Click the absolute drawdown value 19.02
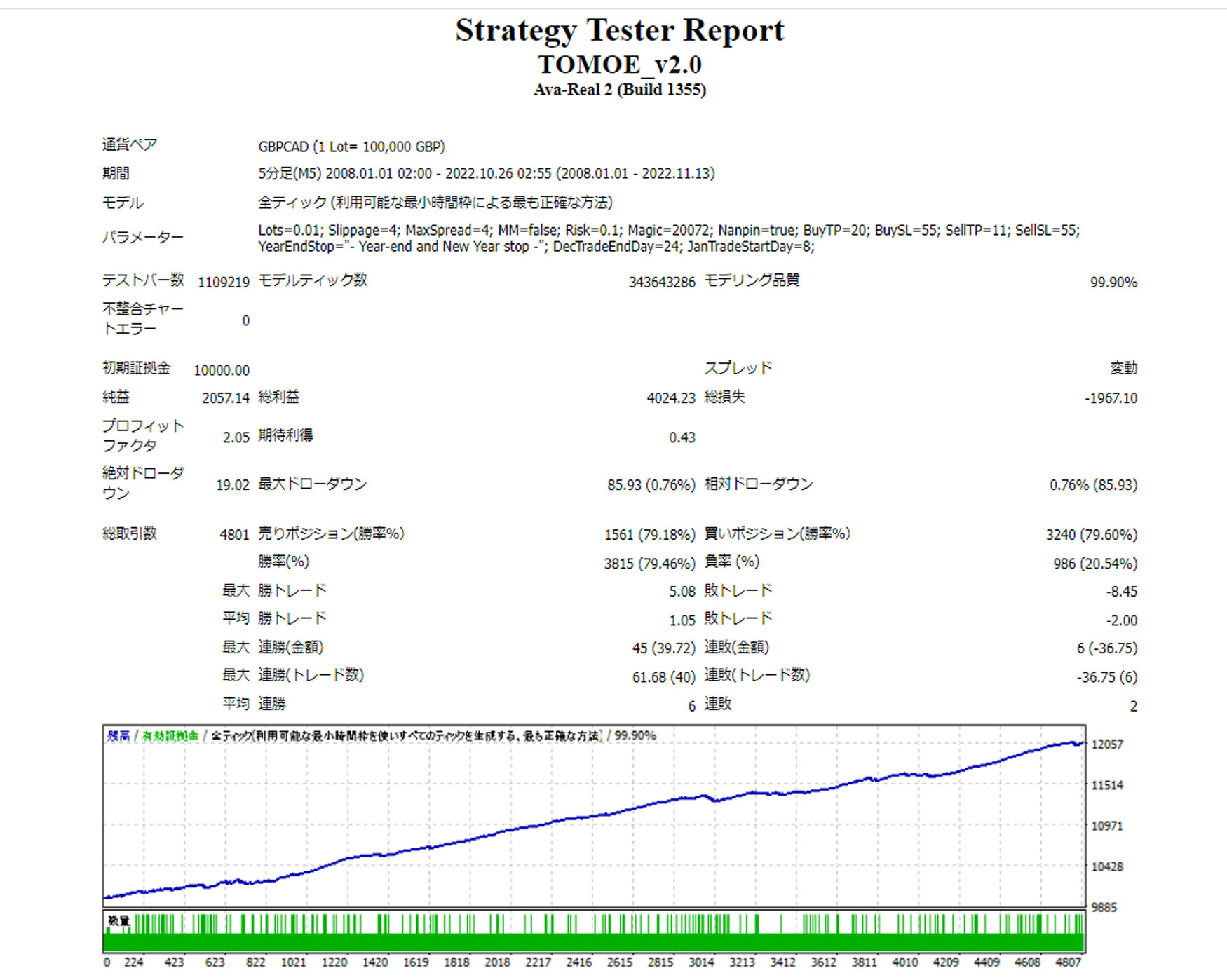This screenshot has height=980, width=1227. (233, 485)
